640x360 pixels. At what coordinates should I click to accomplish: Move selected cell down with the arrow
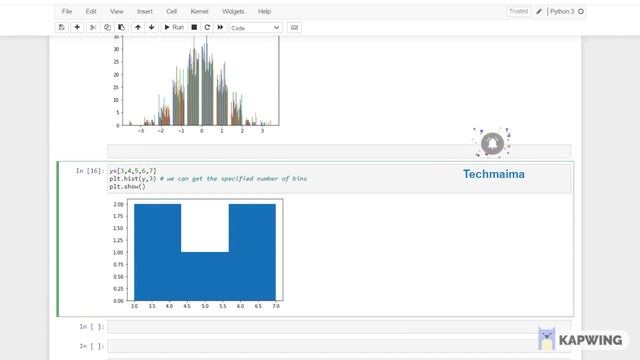(151, 27)
